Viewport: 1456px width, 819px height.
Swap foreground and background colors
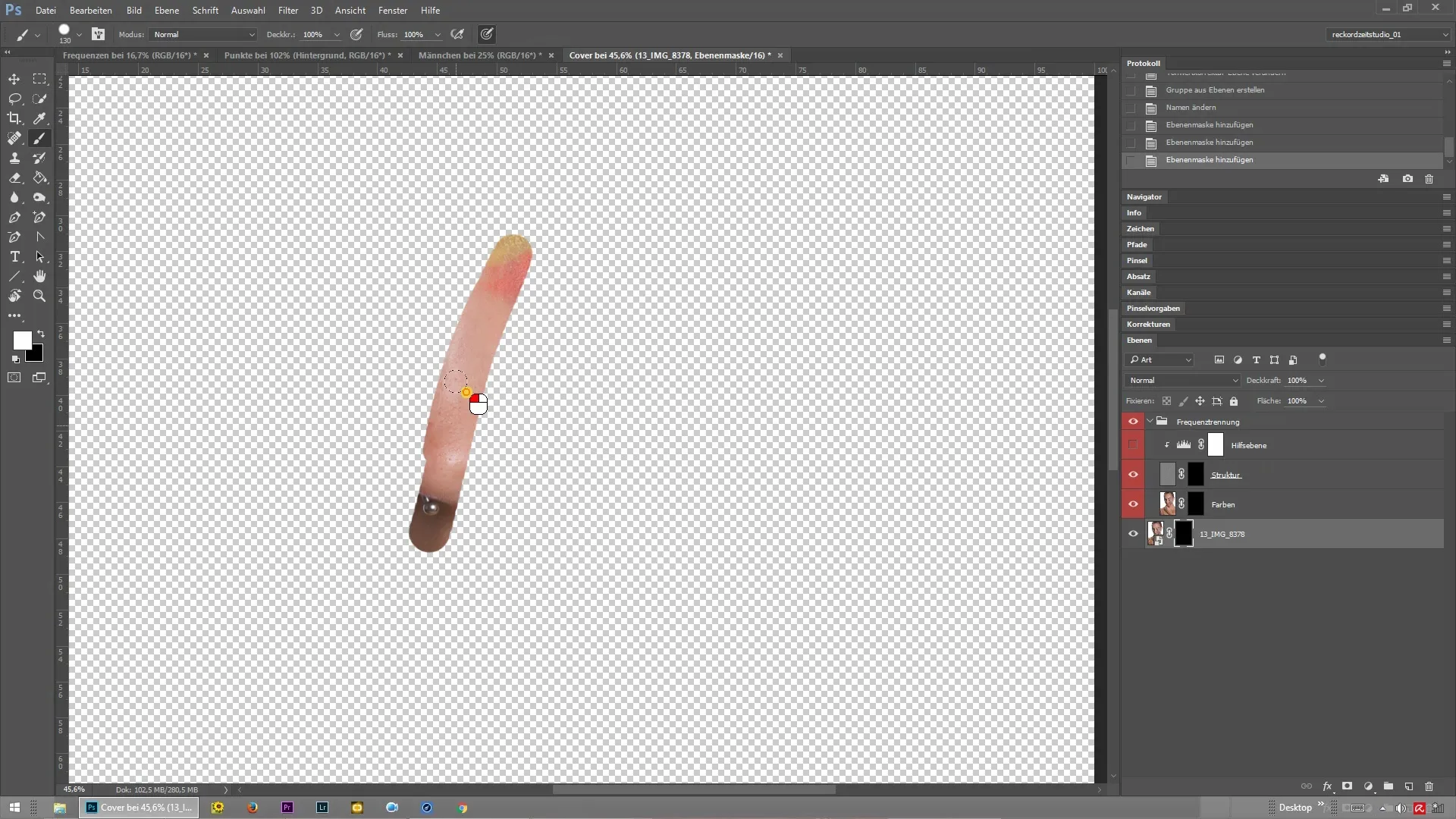click(41, 334)
